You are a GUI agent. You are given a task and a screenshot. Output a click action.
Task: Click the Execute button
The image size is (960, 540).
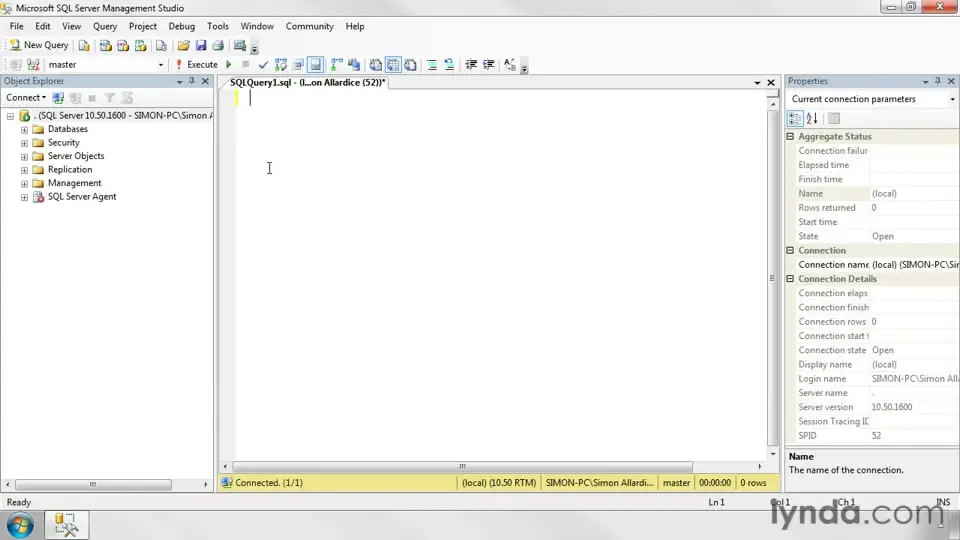(x=197, y=64)
